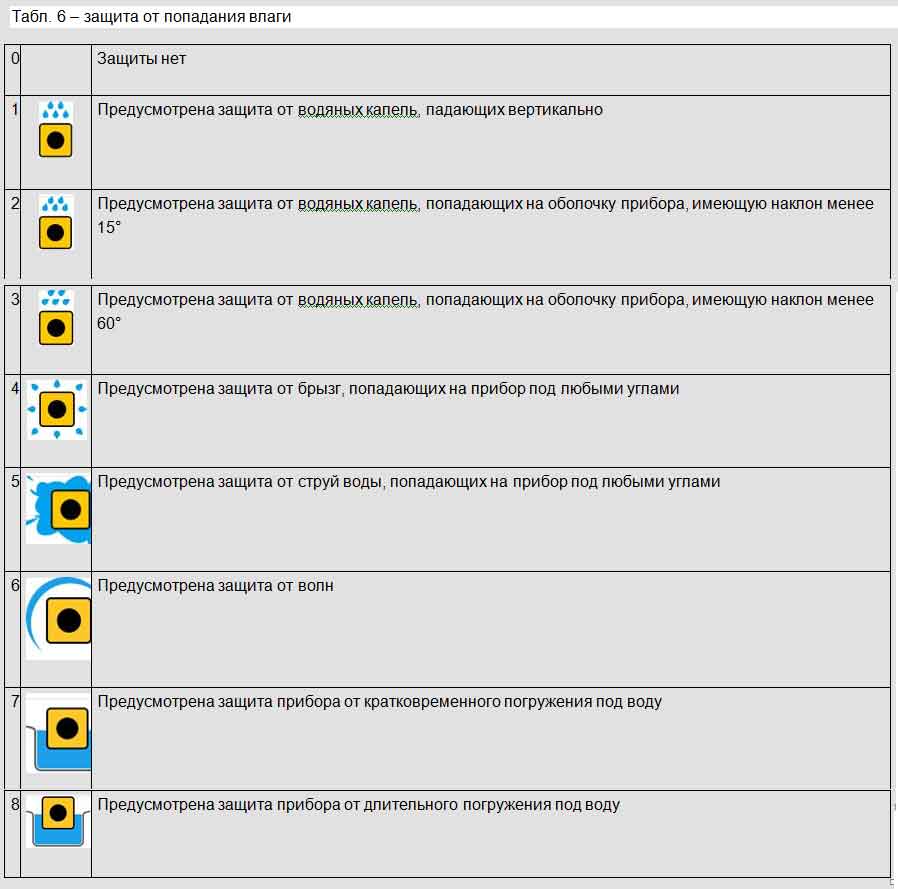Select the wave protection icon in row 6
The height and width of the screenshot is (889, 898).
point(59,618)
